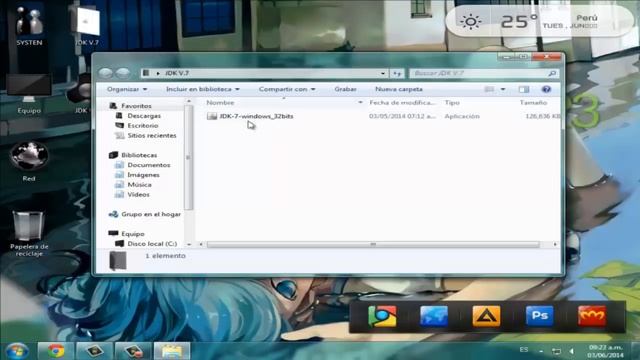640x360 pixels.
Task: Select Equipo in navigation pane
Action: pos(133,234)
